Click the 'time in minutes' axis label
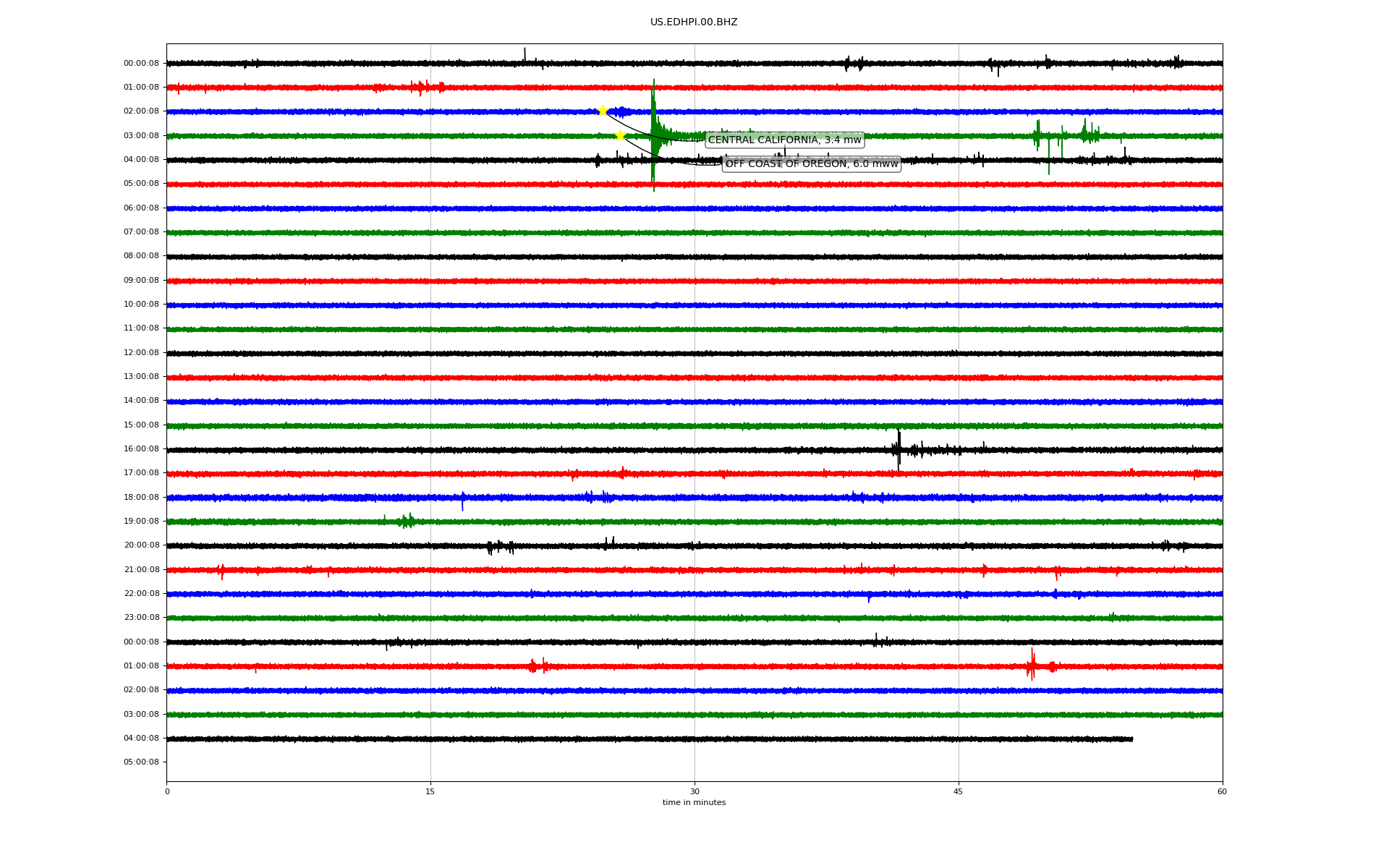1389x868 pixels. click(x=694, y=803)
